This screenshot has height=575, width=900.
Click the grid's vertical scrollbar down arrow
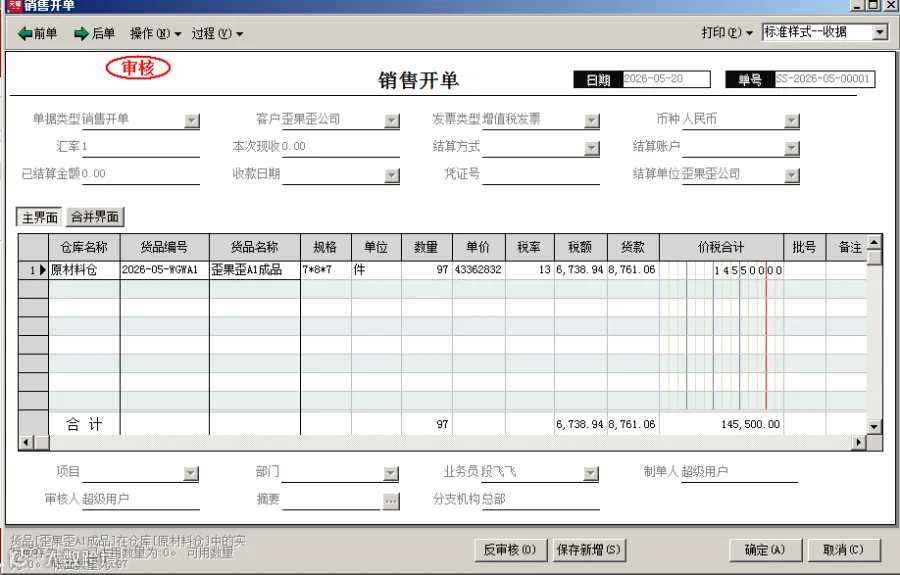(874, 426)
